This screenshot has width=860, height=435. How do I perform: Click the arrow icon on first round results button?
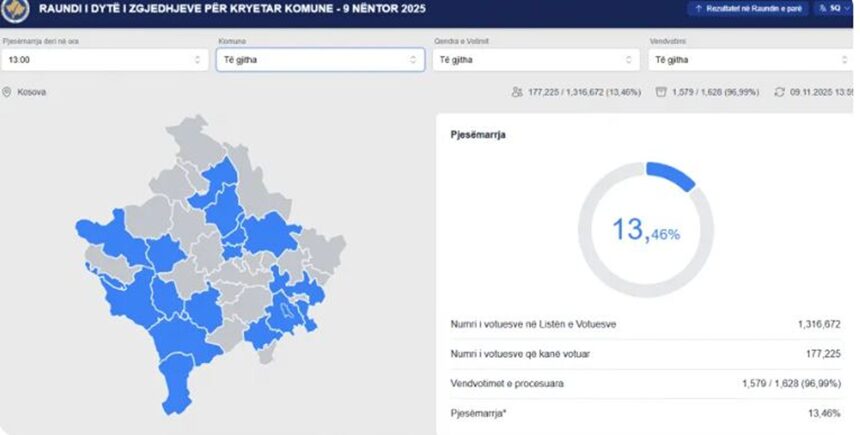[696, 8]
